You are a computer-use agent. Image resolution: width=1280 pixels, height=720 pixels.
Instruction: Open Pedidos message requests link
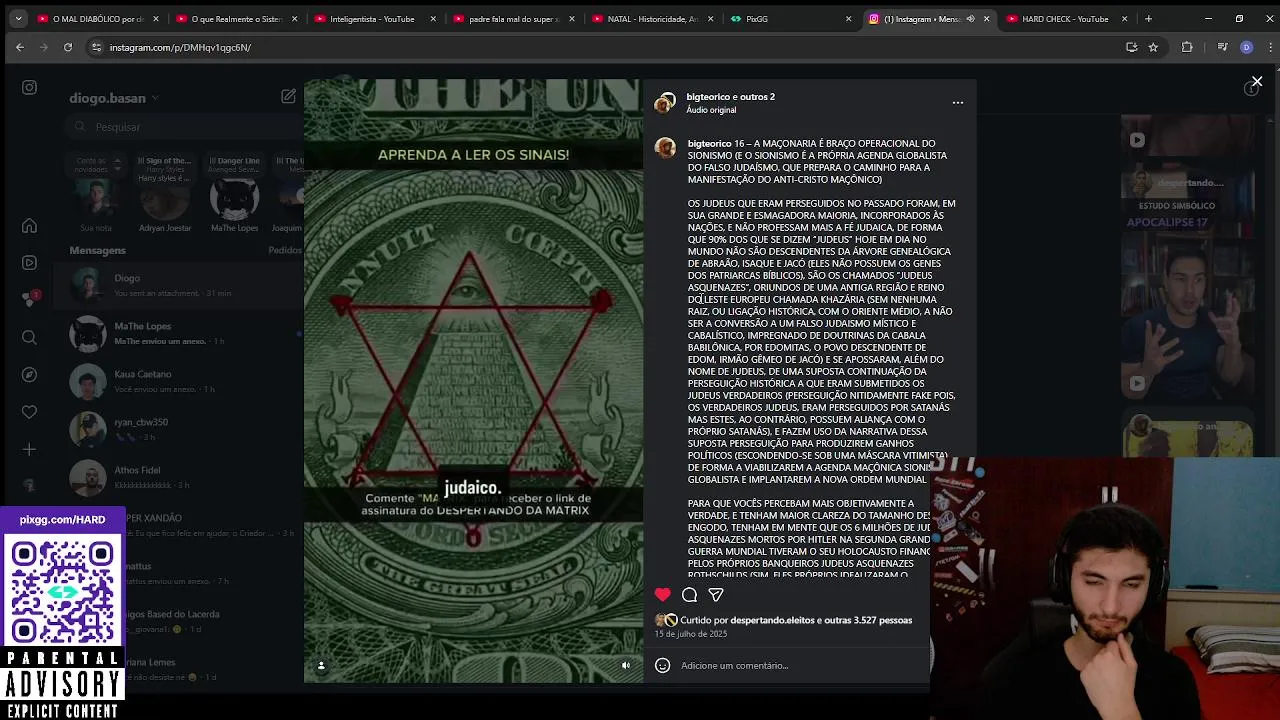(x=285, y=250)
